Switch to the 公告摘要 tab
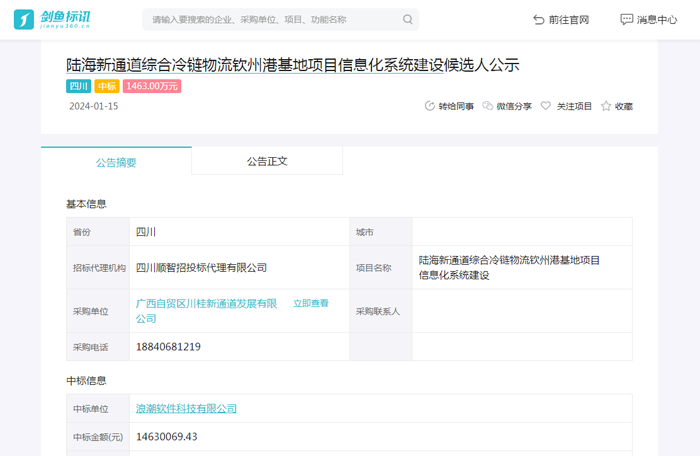Screen dimensions: 700x456 pos(116,162)
